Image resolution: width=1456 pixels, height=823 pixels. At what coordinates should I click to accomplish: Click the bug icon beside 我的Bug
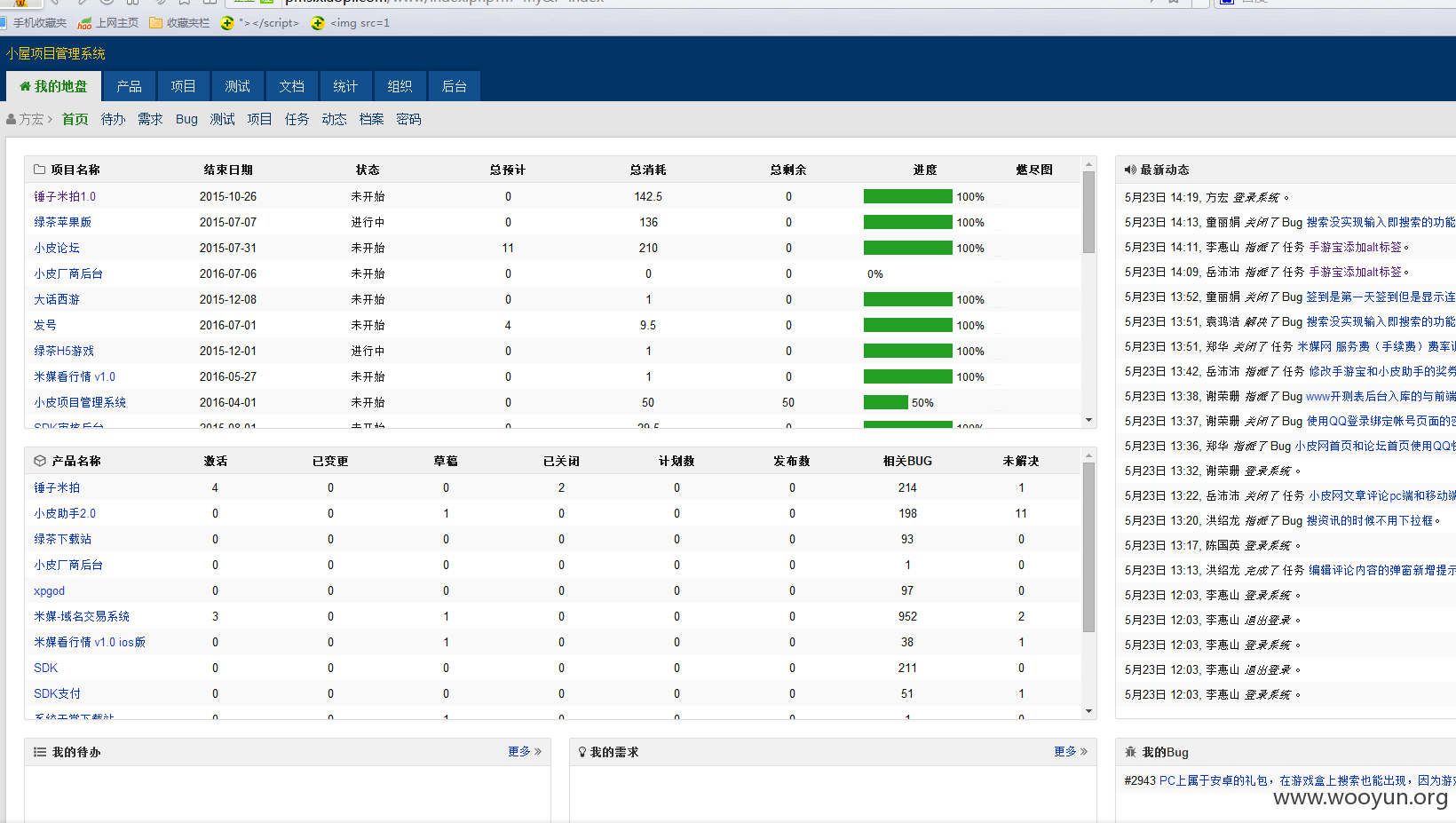[x=1130, y=752]
